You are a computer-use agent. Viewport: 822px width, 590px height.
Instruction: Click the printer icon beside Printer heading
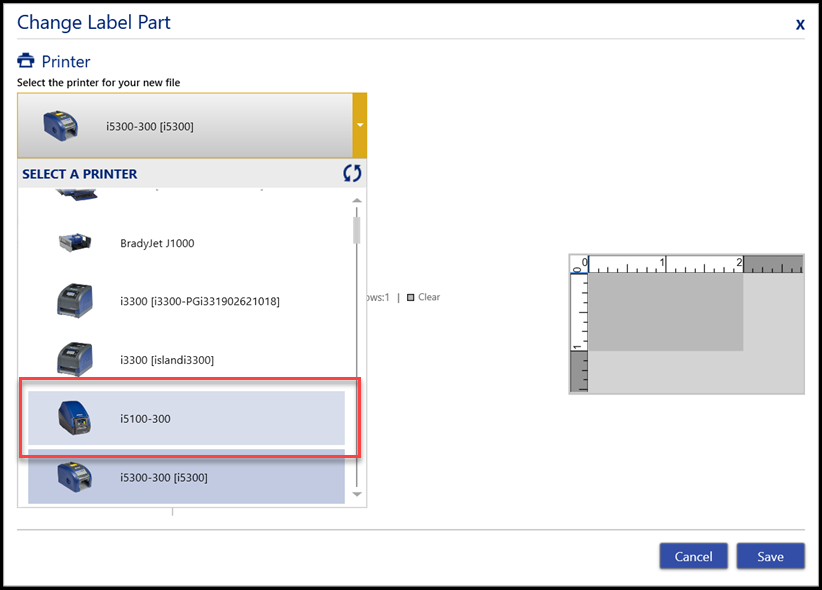[x=26, y=62]
